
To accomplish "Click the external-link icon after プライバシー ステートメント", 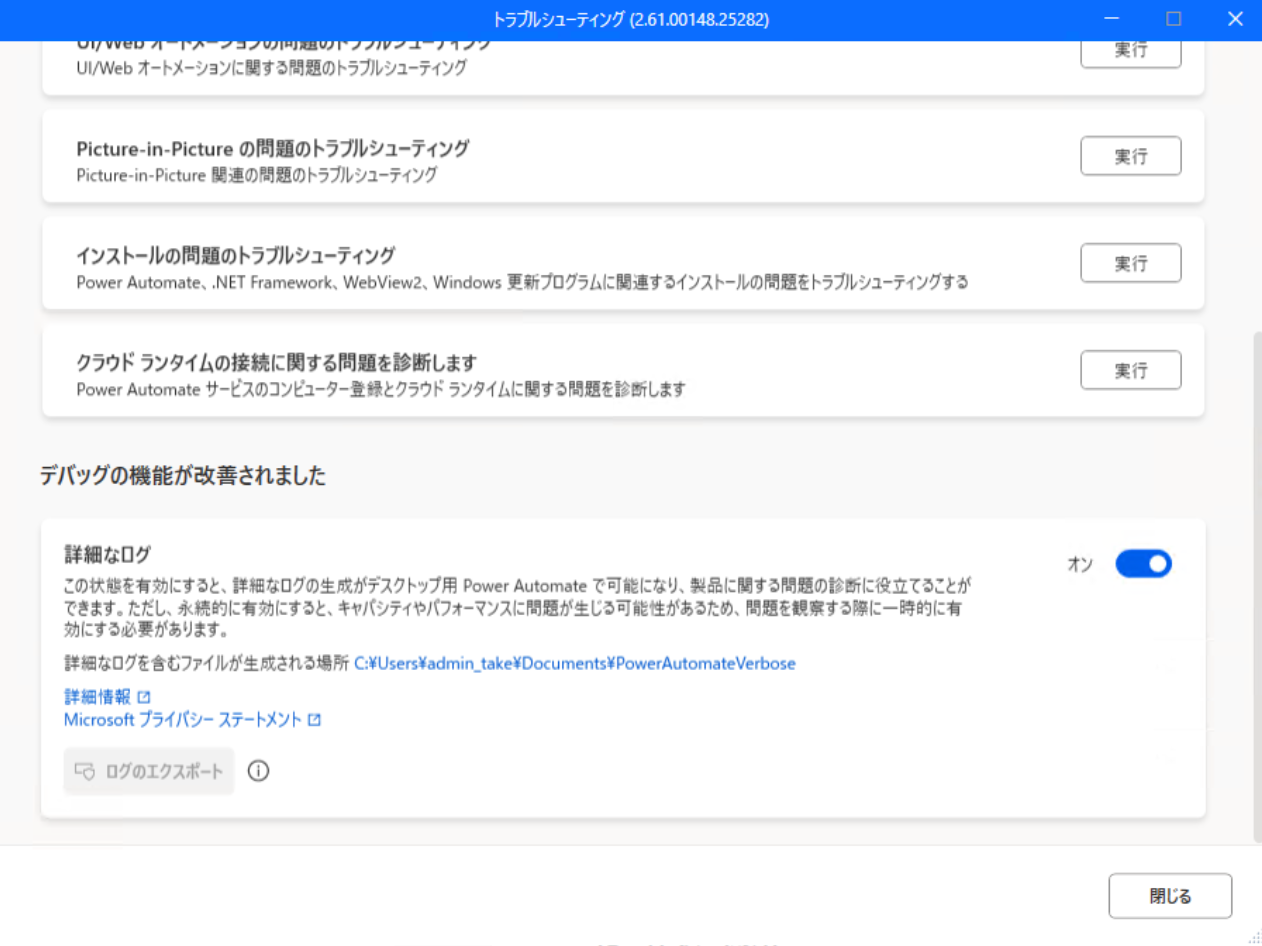I will point(314,720).
